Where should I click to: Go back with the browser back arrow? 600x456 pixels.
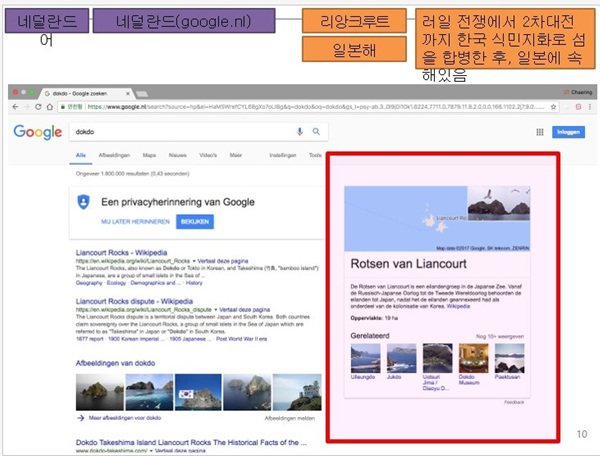click(x=15, y=107)
